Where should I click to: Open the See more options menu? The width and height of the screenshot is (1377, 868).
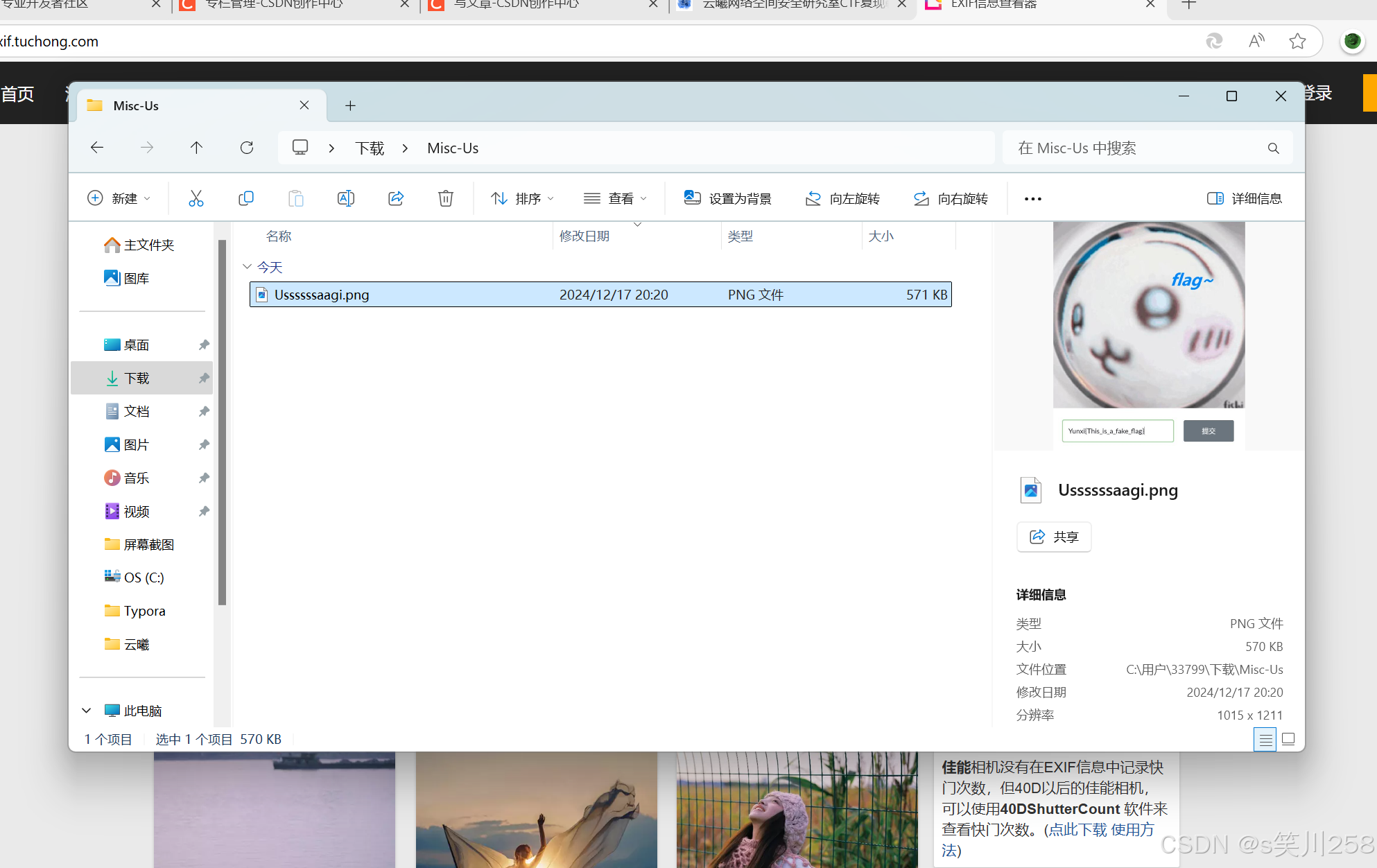coord(1032,199)
